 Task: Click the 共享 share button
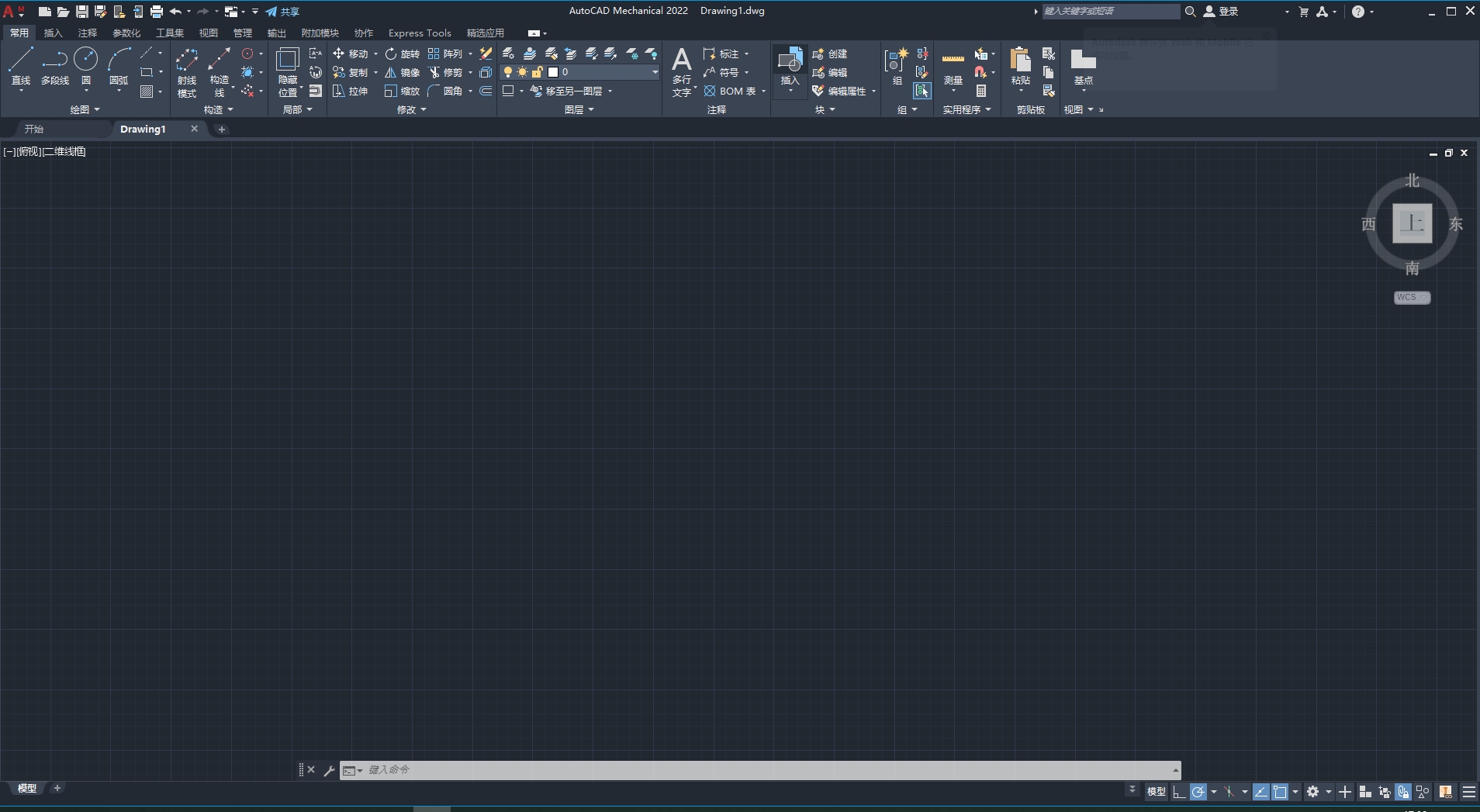282,12
